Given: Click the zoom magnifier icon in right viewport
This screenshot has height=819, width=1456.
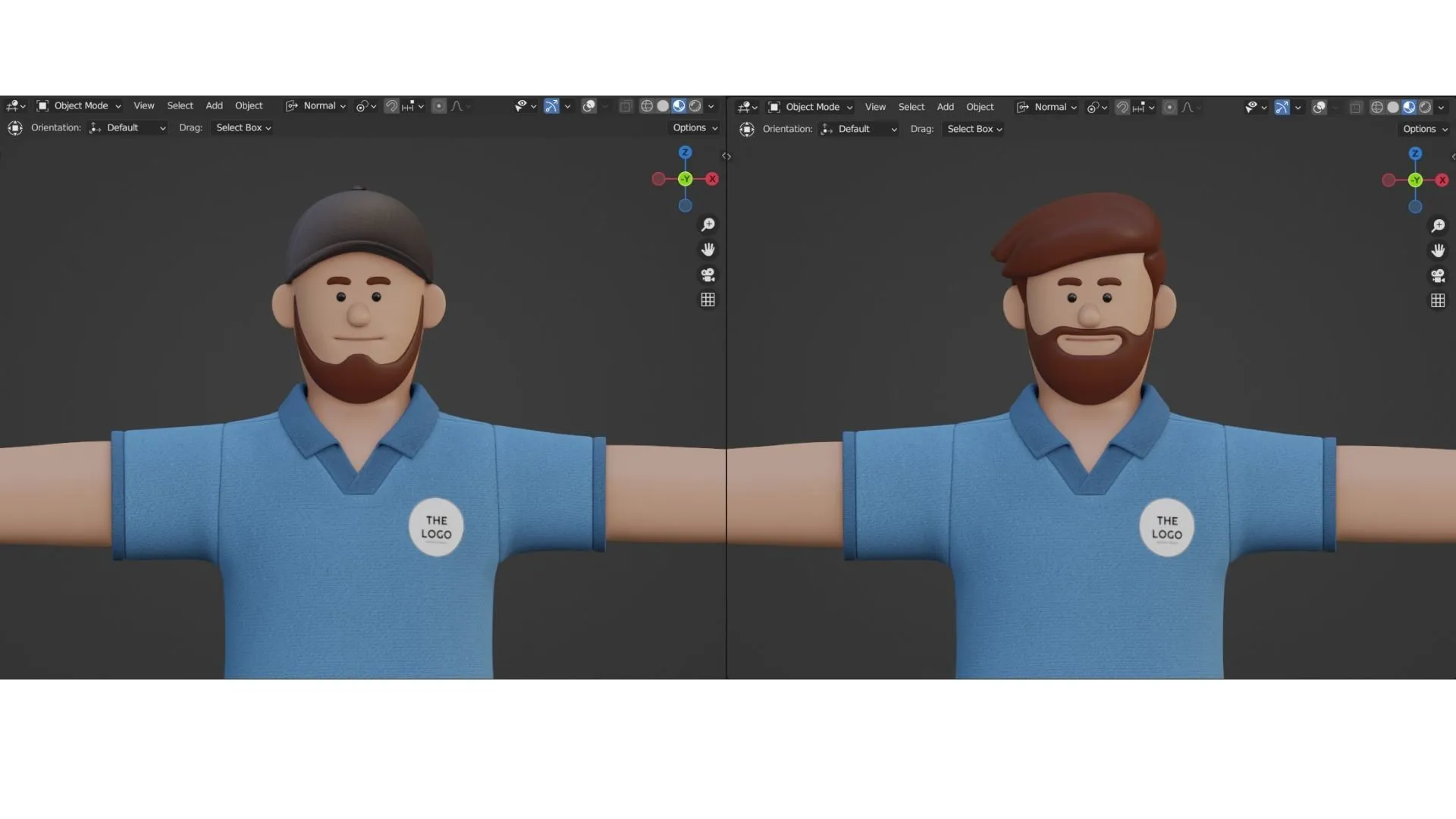Looking at the screenshot, I should pos(1438,226).
